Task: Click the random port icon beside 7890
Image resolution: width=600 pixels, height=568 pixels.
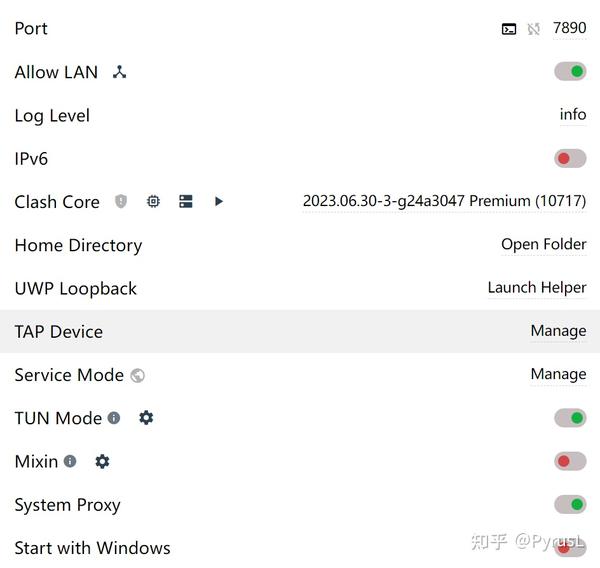Action: (534, 29)
